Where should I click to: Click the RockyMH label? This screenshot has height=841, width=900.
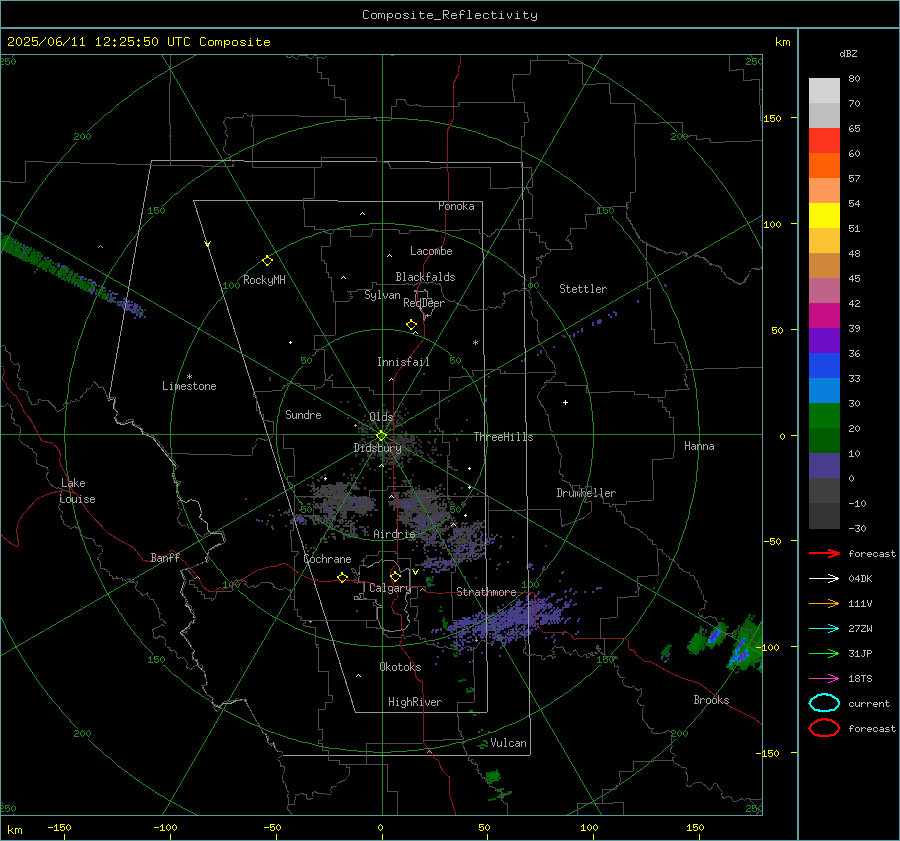(x=264, y=280)
